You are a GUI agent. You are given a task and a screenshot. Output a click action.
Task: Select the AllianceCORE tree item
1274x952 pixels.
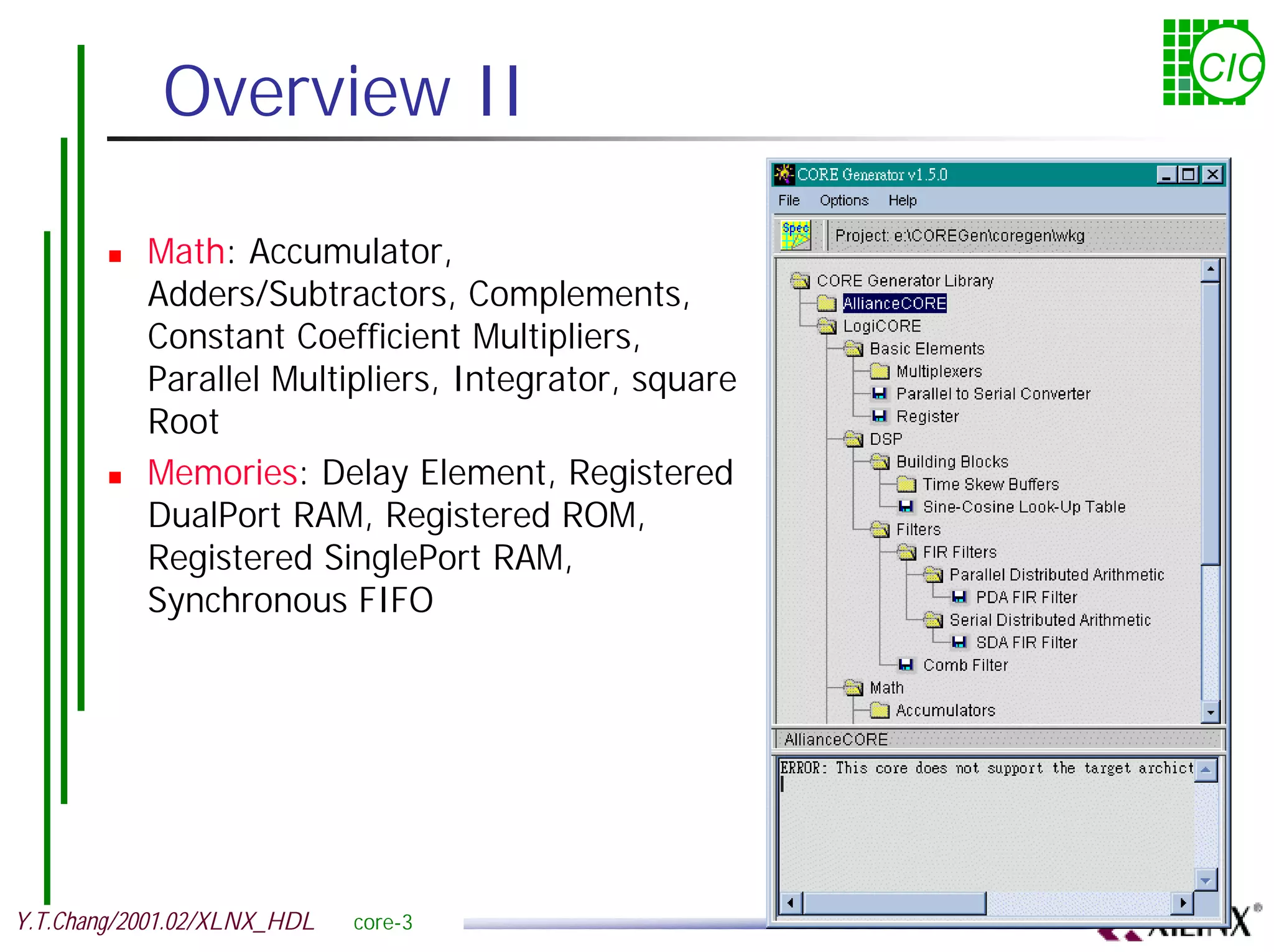point(894,303)
